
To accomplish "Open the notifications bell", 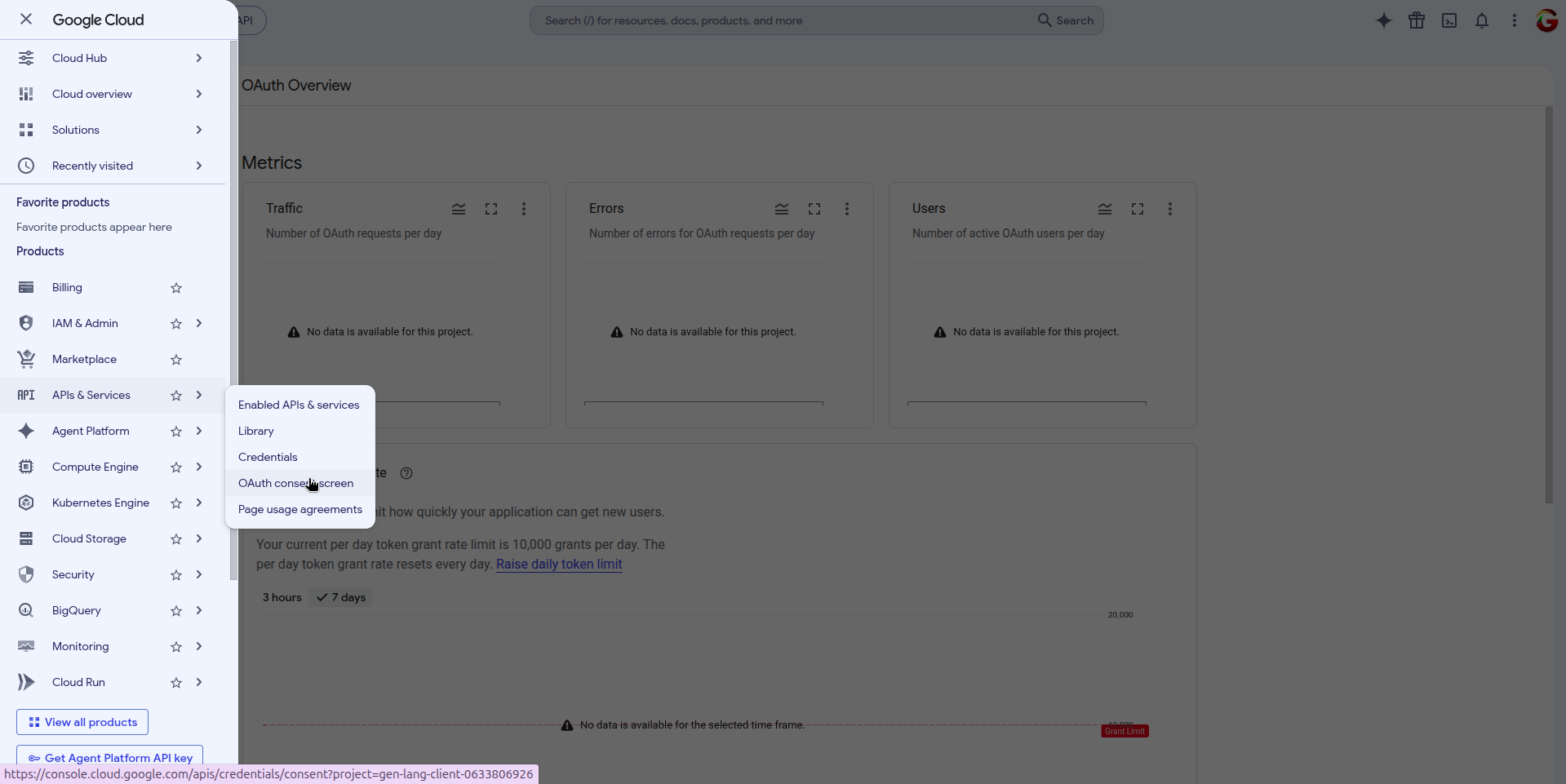I will tap(1482, 20).
